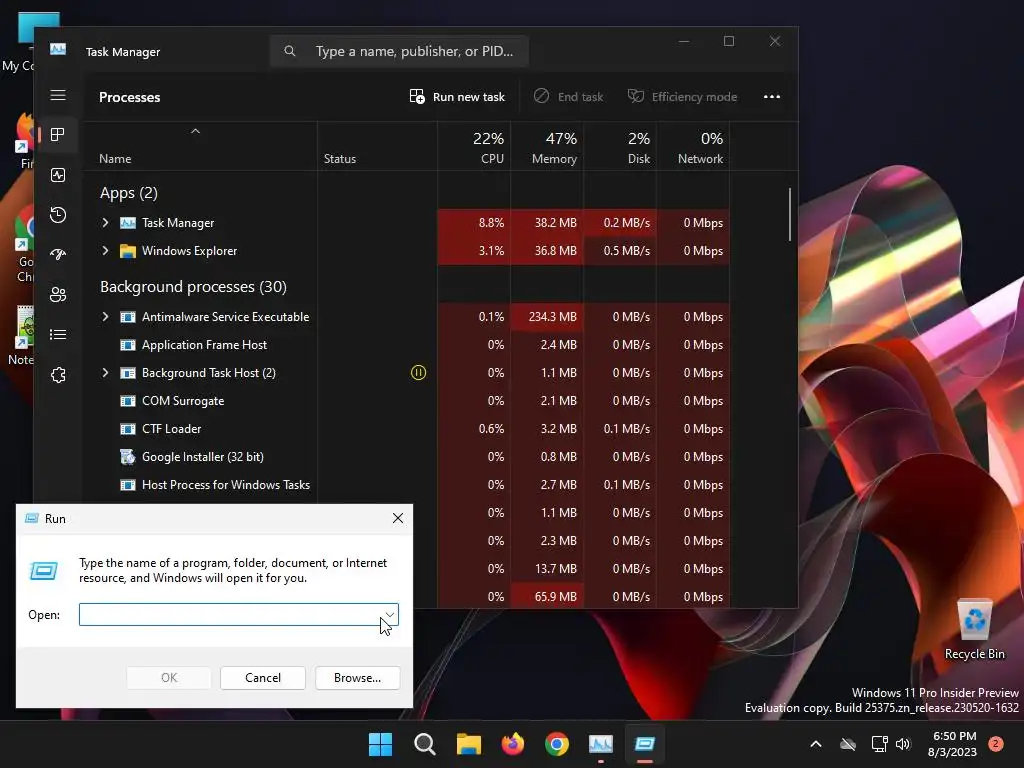Expand Background Task Host (2) row
This screenshot has width=1024, height=768.
click(105, 373)
